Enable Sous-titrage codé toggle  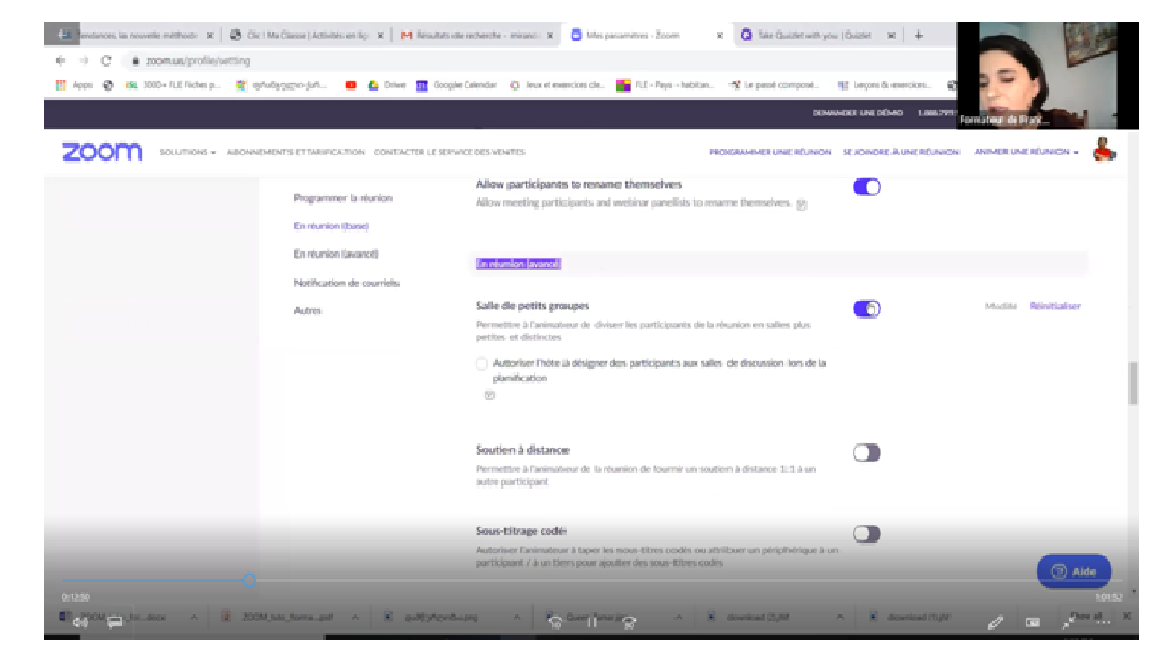coord(866,534)
